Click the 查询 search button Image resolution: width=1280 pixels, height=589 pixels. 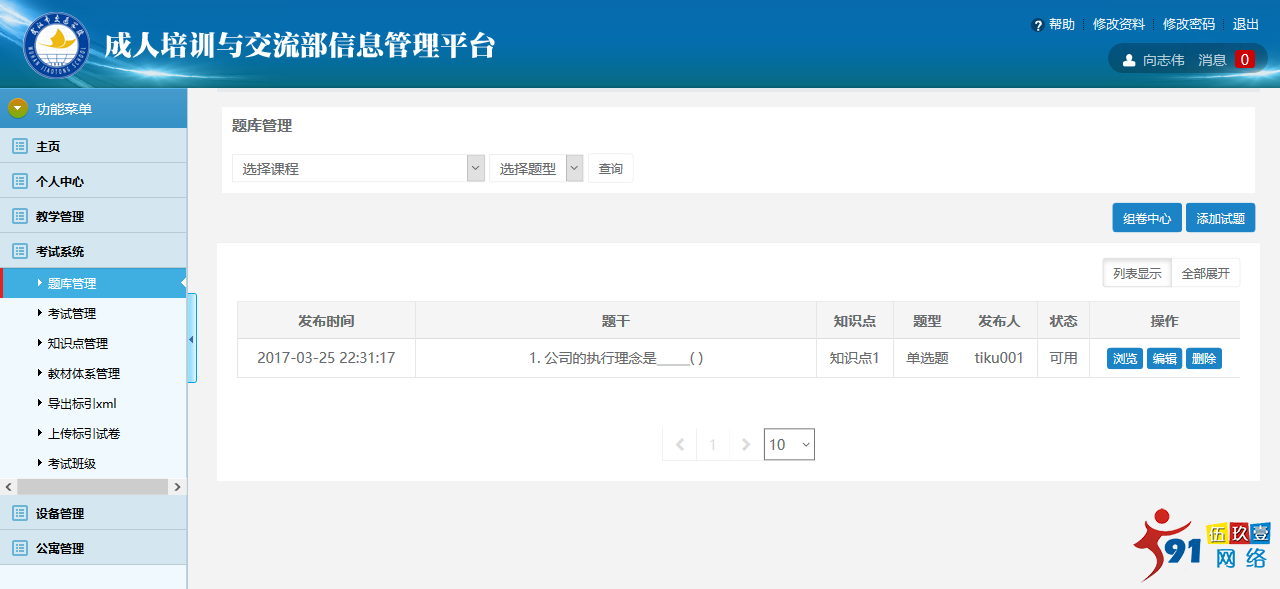[x=610, y=167]
